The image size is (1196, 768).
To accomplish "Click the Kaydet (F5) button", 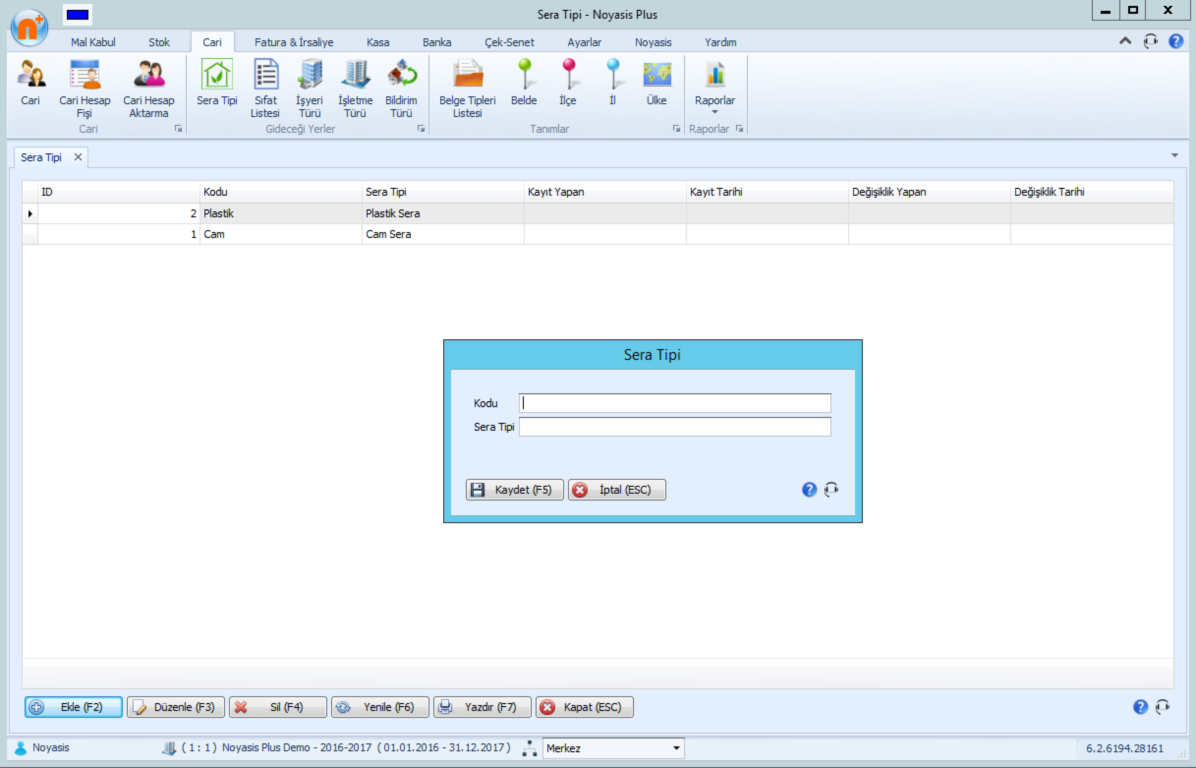I will tap(515, 490).
